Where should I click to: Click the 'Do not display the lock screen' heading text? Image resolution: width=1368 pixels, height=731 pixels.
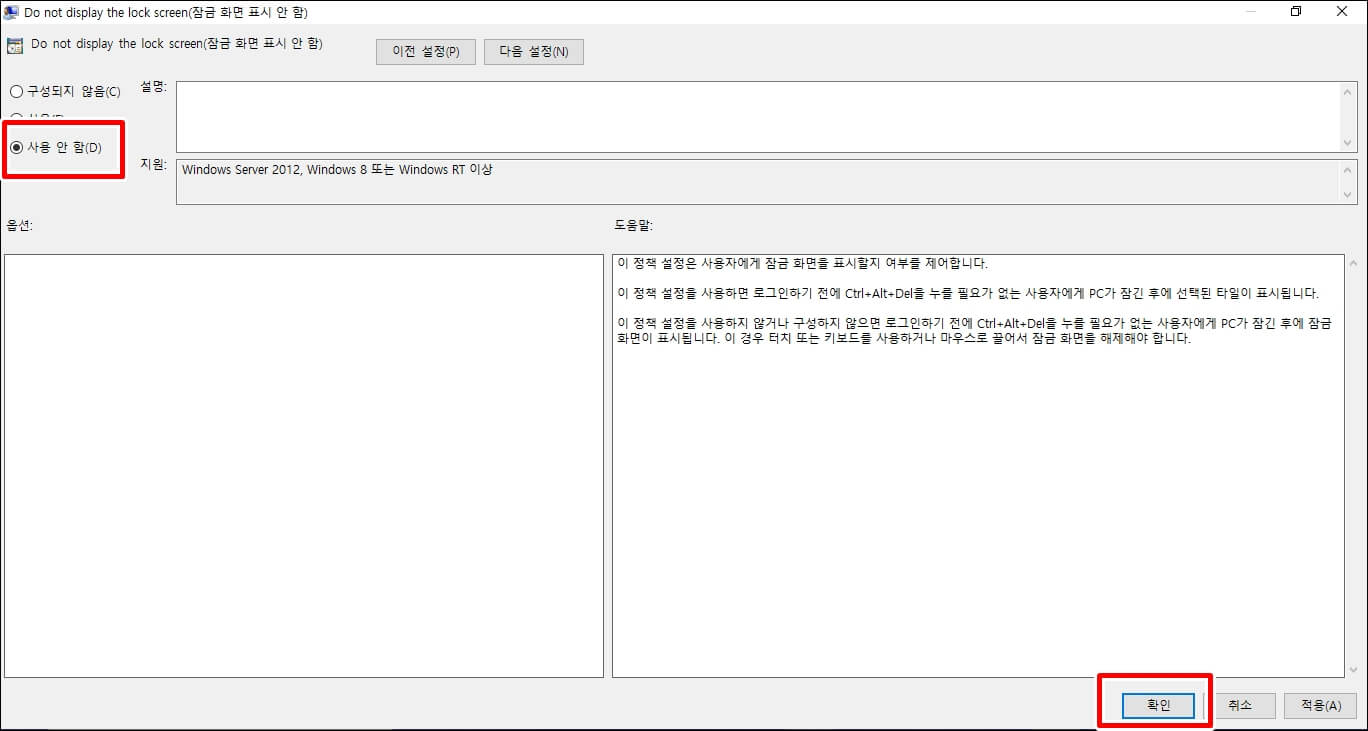pos(177,44)
